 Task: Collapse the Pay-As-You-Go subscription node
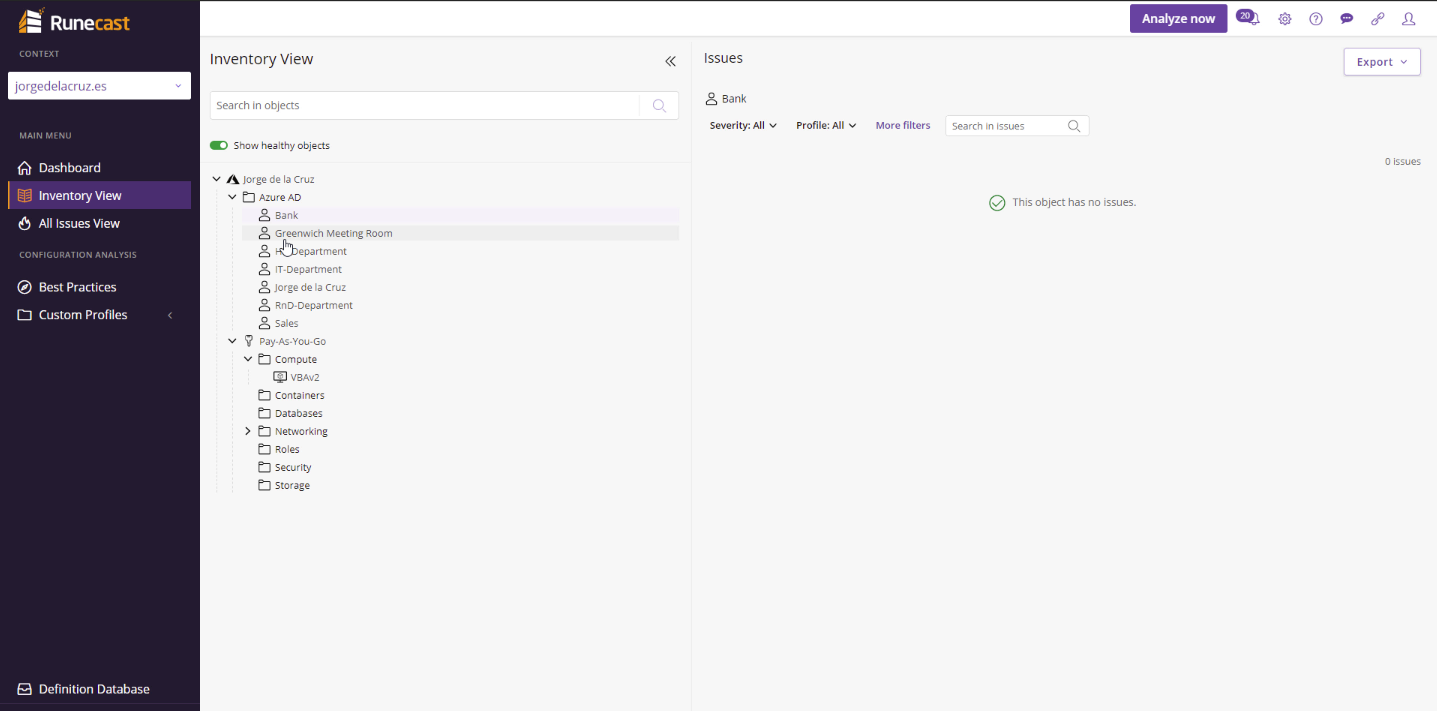pos(232,341)
